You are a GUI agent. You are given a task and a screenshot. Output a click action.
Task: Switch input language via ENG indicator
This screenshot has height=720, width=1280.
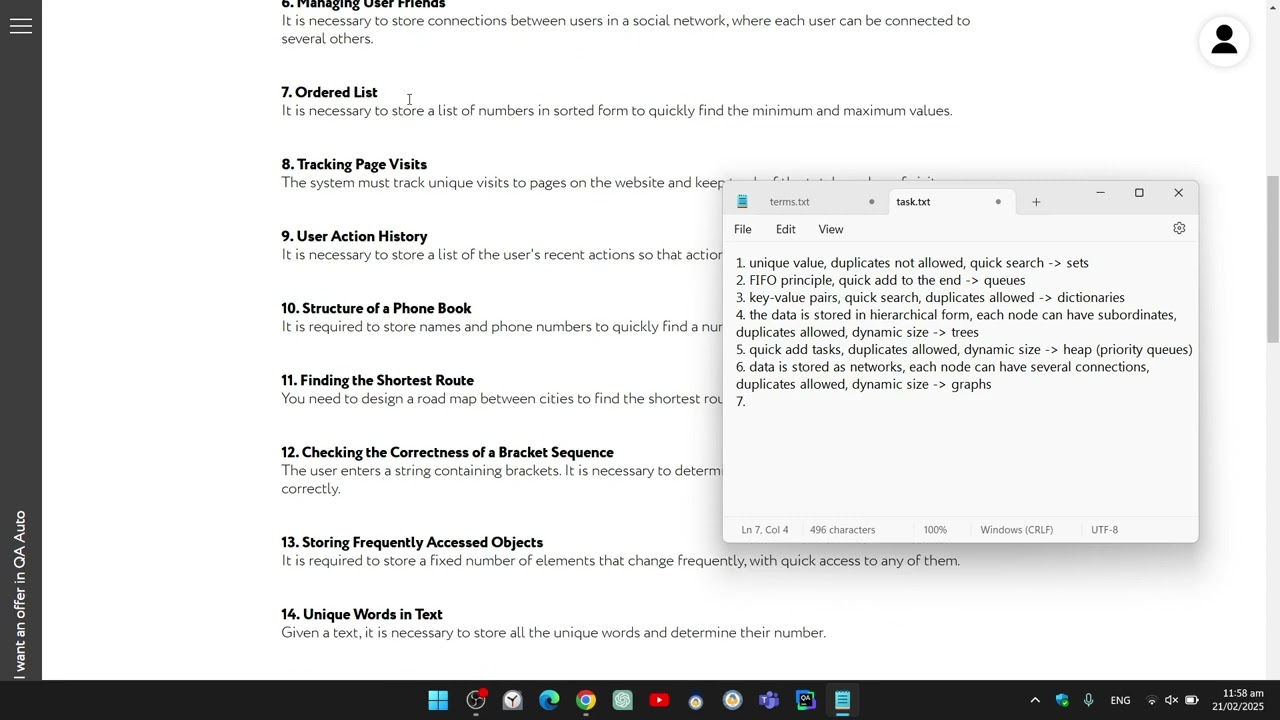click(x=1120, y=700)
